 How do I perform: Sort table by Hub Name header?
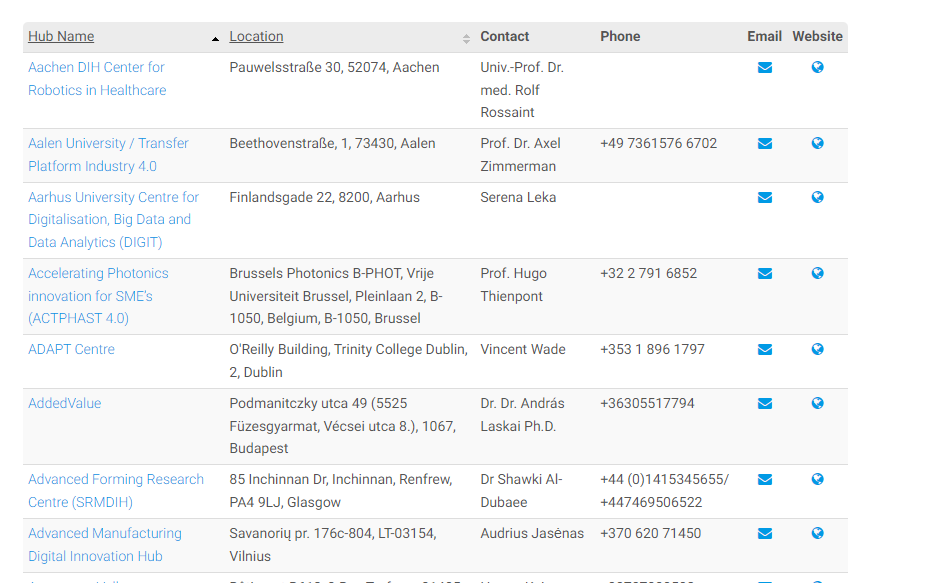pos(61,37)
